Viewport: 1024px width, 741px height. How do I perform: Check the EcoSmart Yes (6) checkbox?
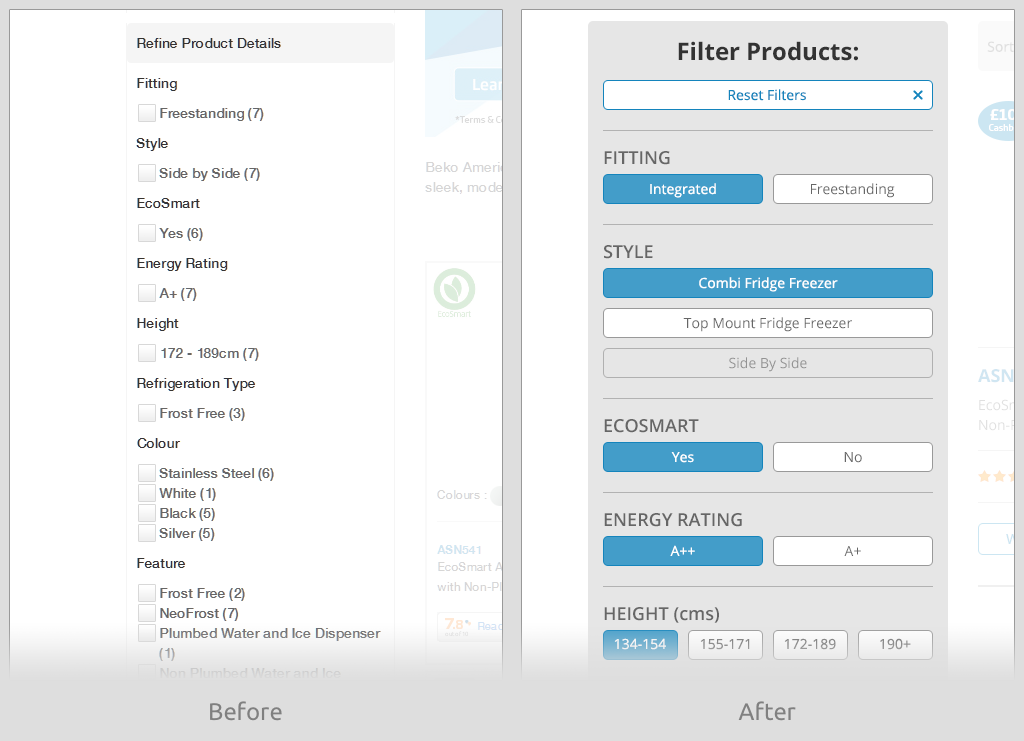(147, 233)
